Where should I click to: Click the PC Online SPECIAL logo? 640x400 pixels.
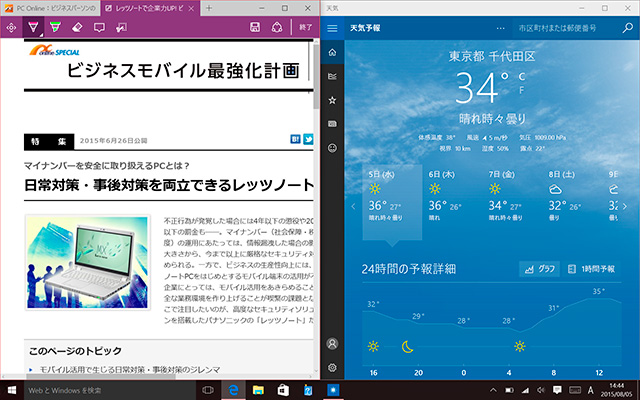[x=54, y=51]
